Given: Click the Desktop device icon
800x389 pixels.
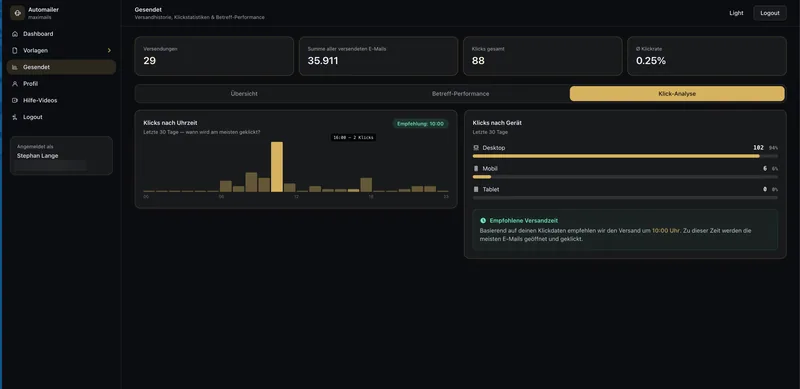Looking at the screenshot, I should tap(476, 148).
